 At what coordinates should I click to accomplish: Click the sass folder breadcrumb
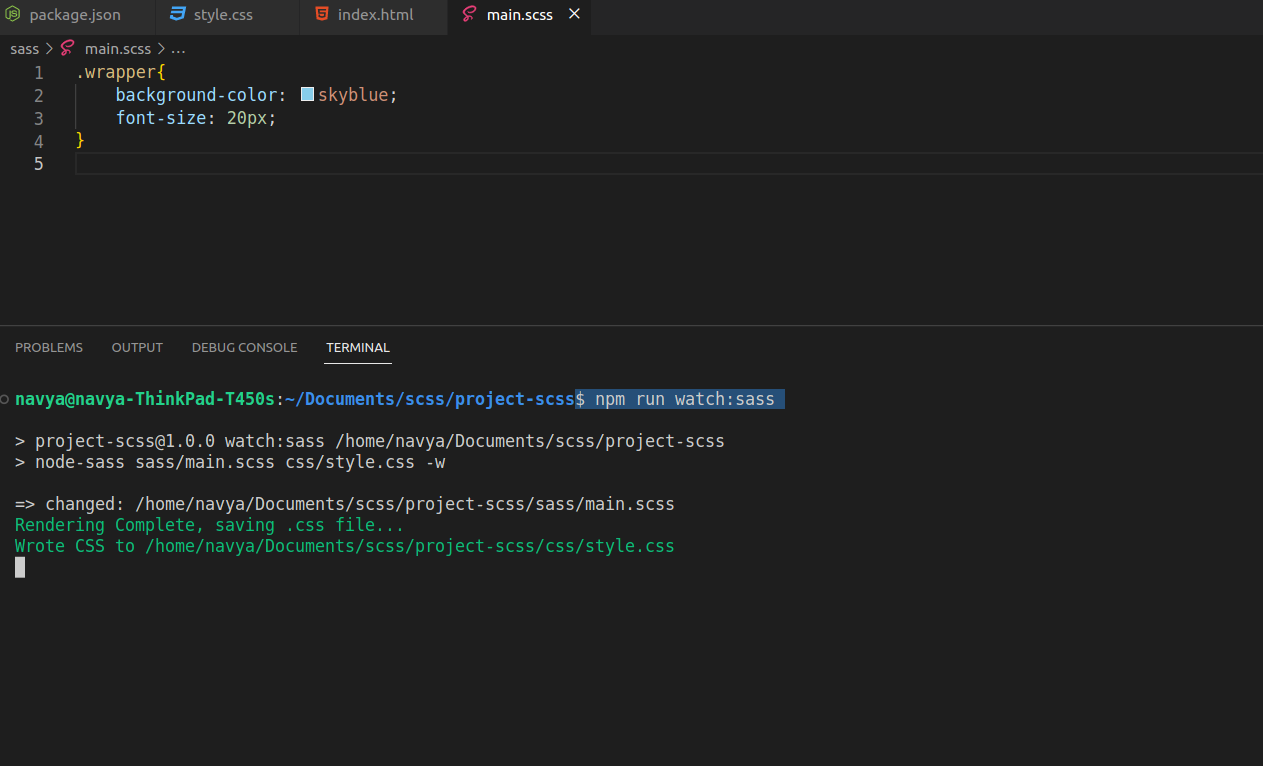tap(25, 48)
